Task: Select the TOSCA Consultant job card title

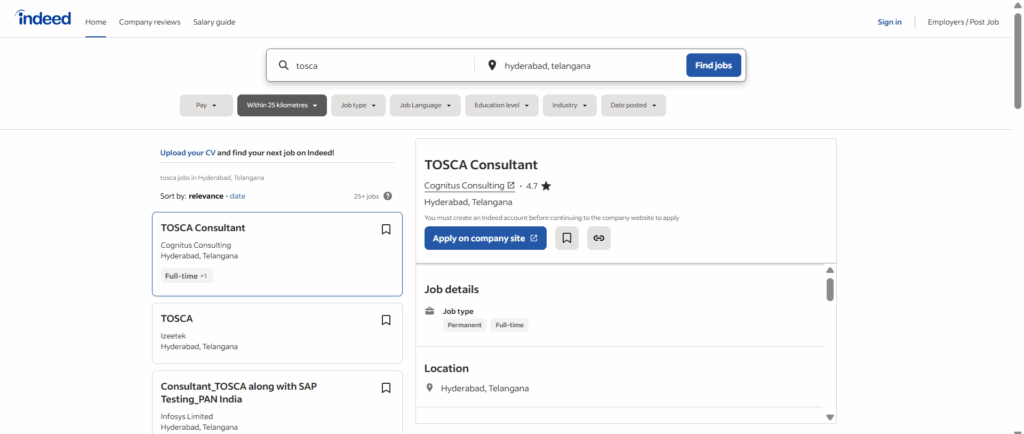Action: click(203, 228)
